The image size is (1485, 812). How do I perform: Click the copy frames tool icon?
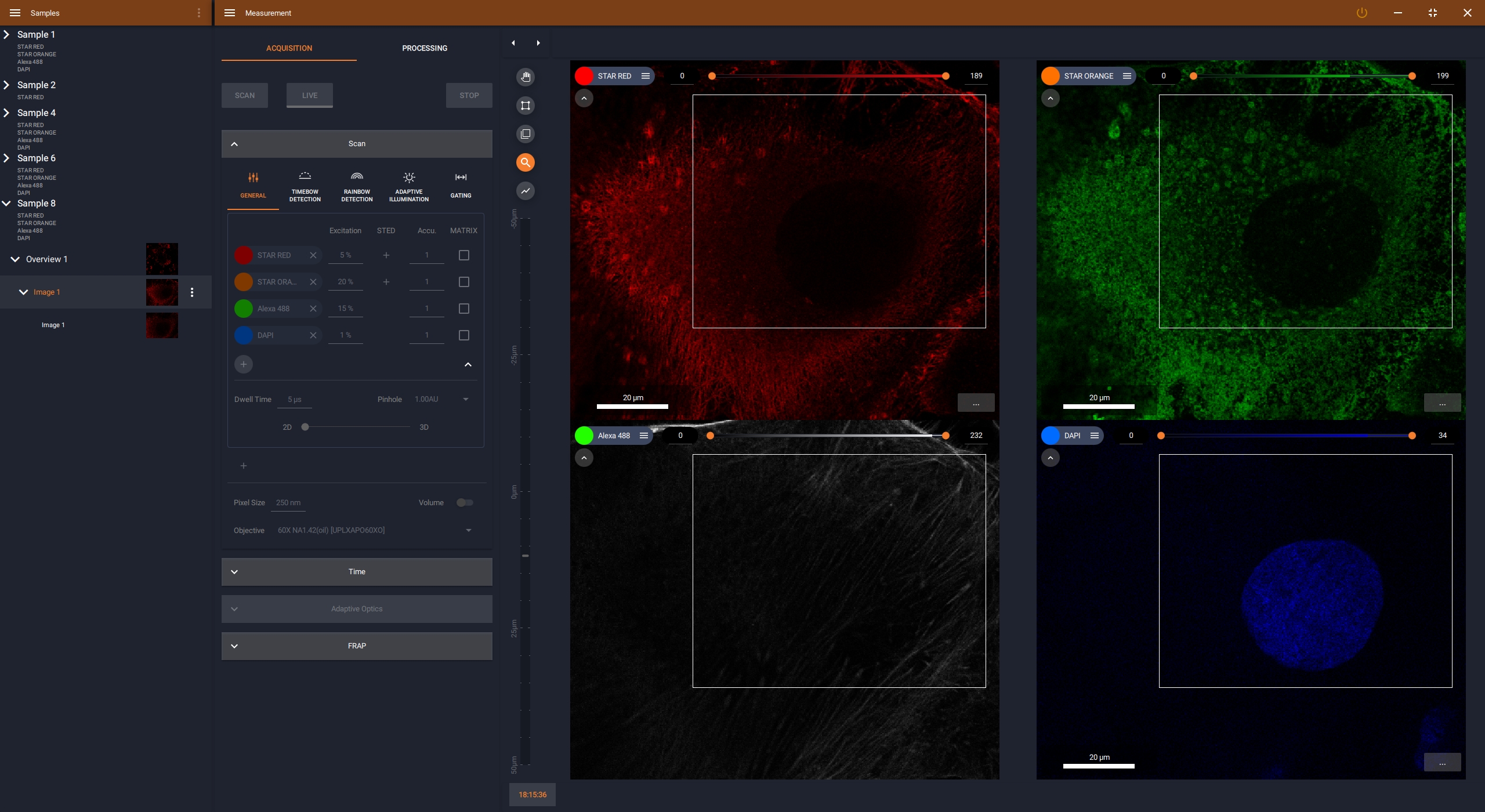pos(526,134)
